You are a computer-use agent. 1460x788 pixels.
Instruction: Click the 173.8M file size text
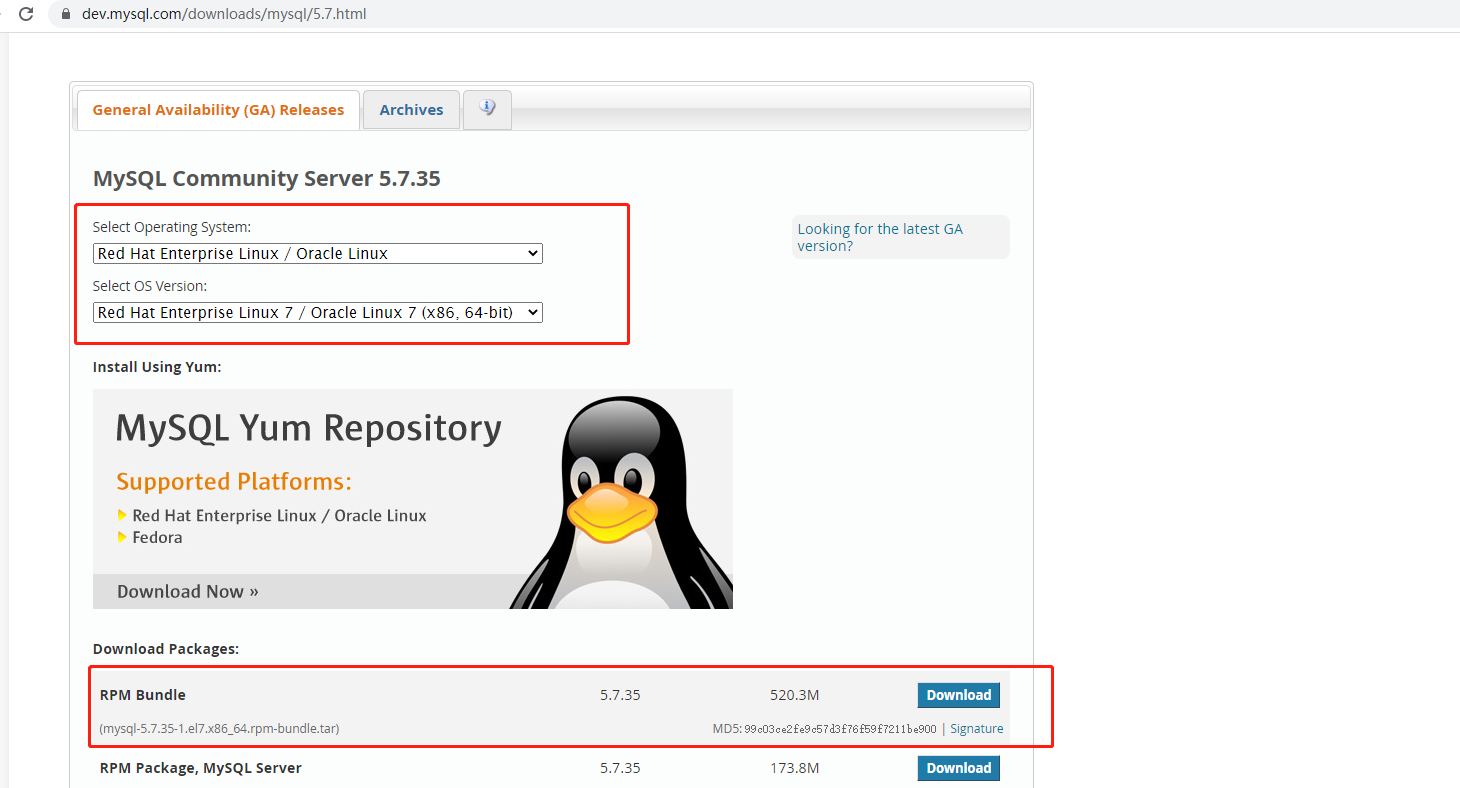click(x=795, y=768)
